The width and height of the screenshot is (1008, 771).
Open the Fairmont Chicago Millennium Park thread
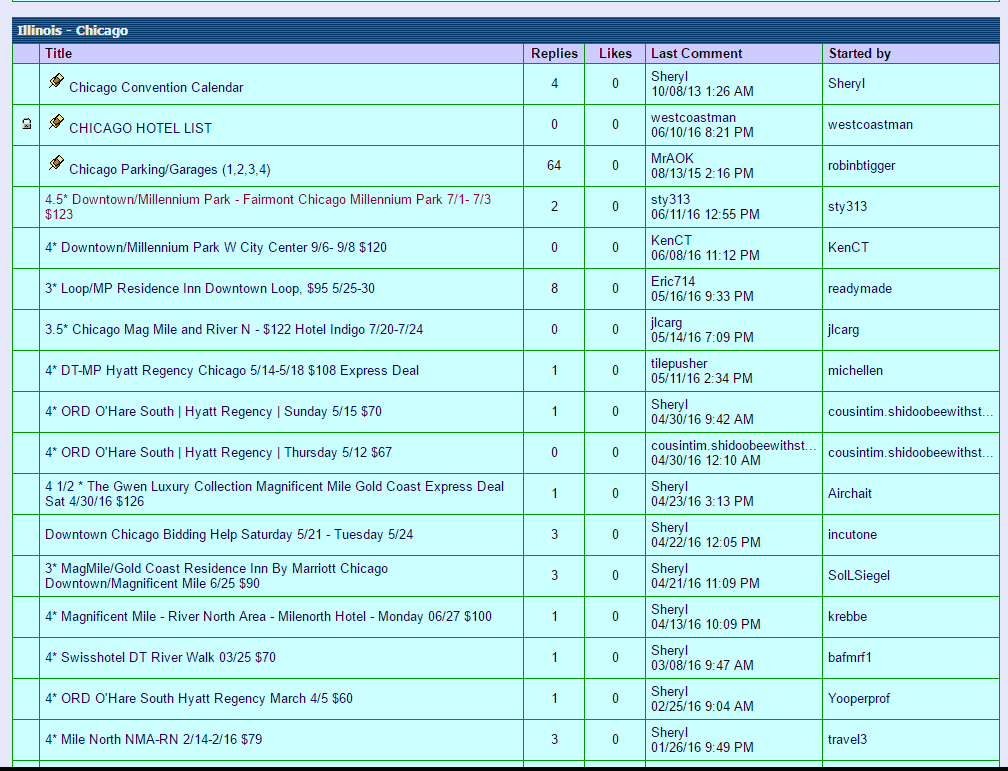pos(268,200)
